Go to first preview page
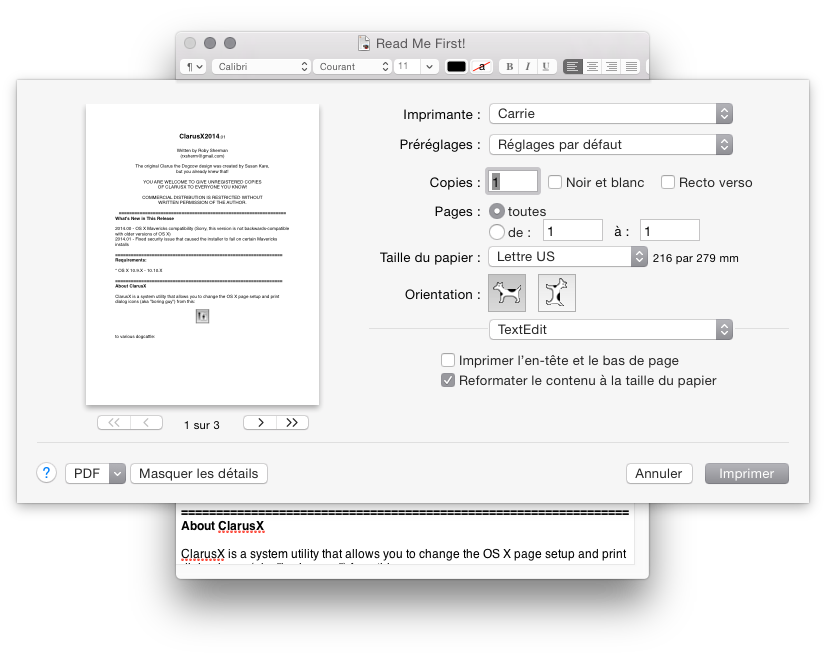 [x=114, y=422]
